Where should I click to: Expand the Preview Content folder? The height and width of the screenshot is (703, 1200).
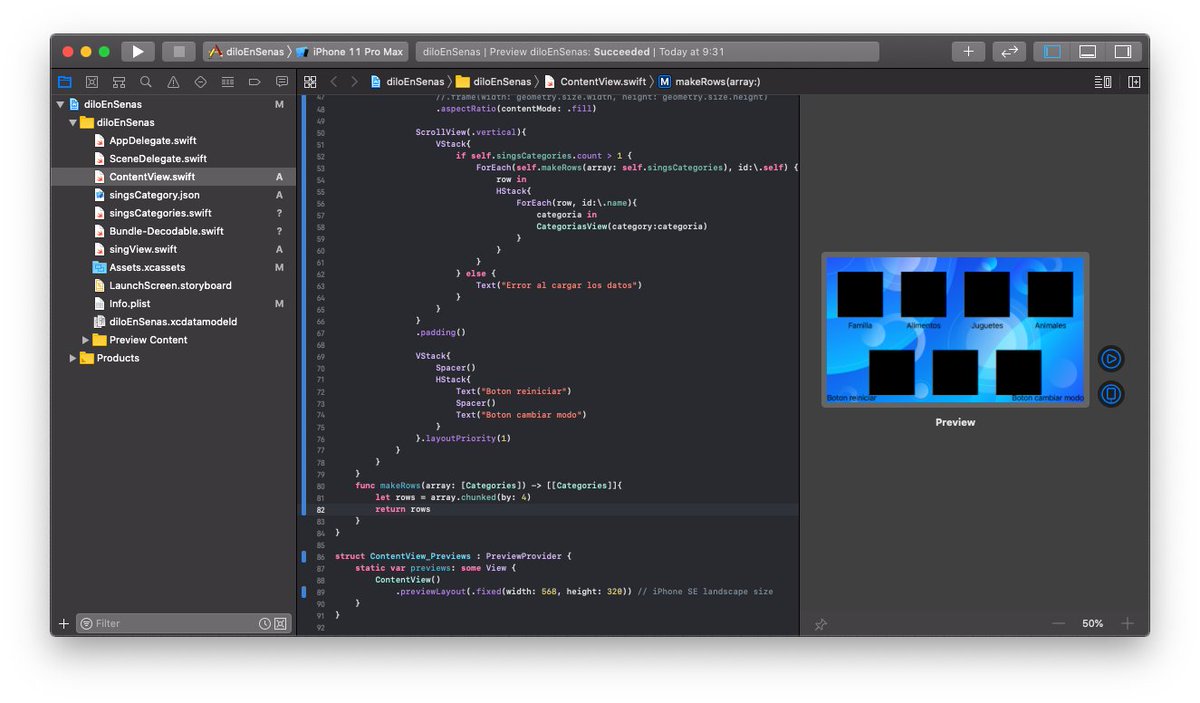click(86, 340)
